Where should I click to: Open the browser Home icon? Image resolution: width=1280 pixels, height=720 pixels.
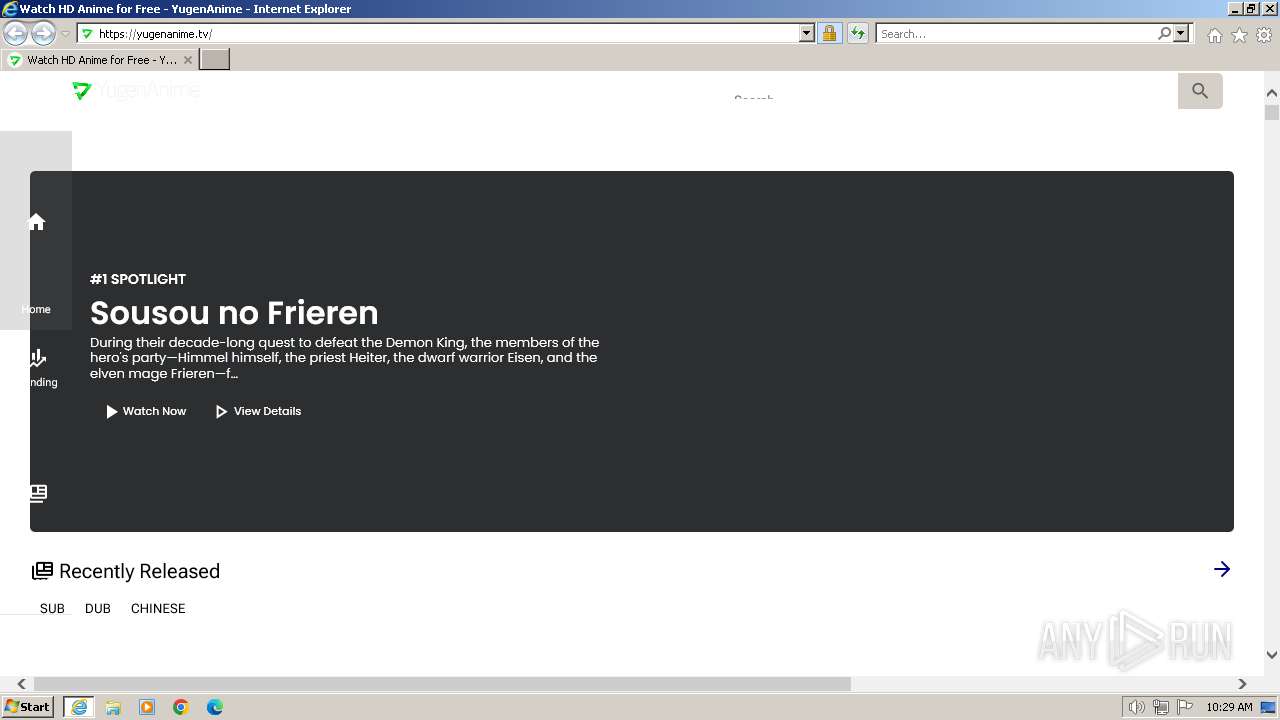[x=1214, y=35]
